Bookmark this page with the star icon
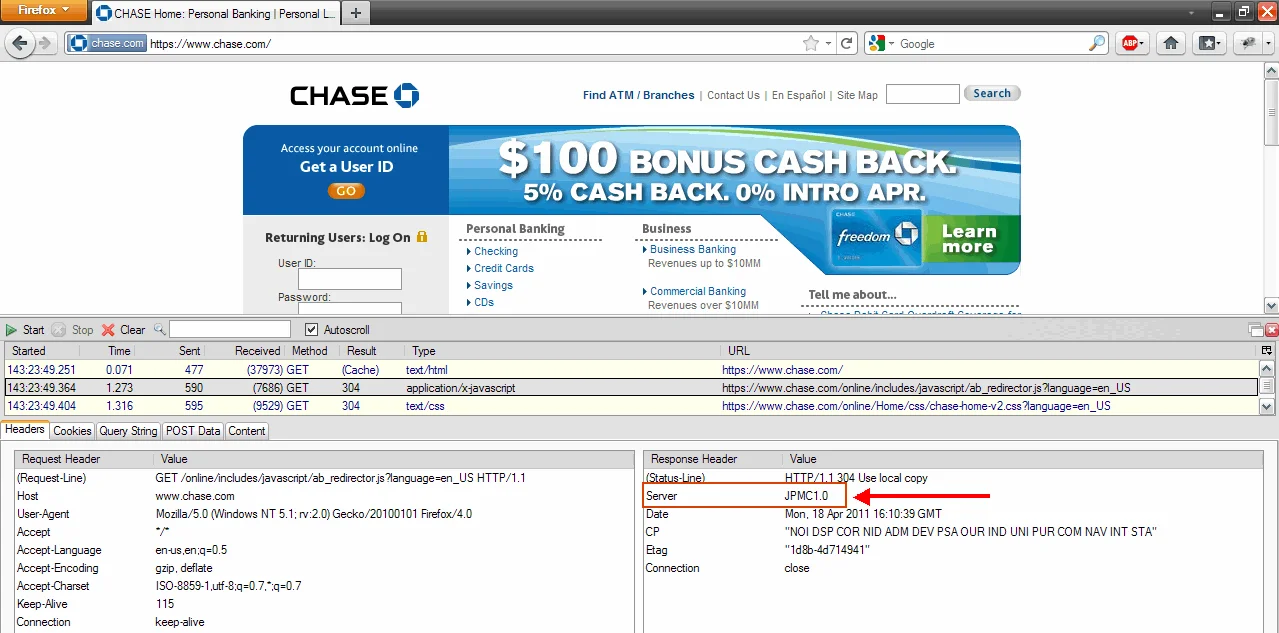The width and height of the screenshot is (1279, 633). coord(811,43)
